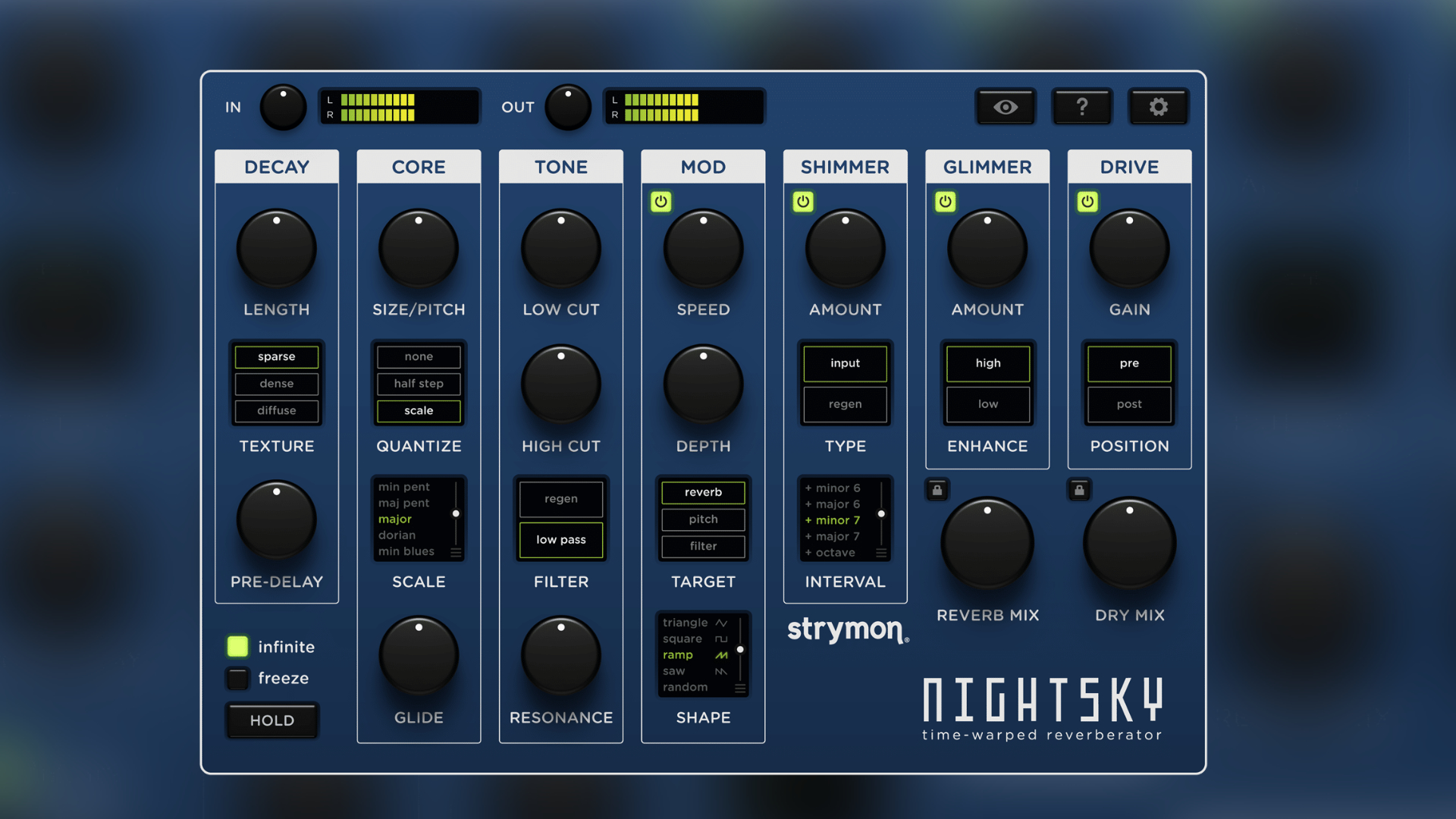Screen dimensions: 1456x819
Task: Toggle the infinite checkbox
Action: [237, 646]
